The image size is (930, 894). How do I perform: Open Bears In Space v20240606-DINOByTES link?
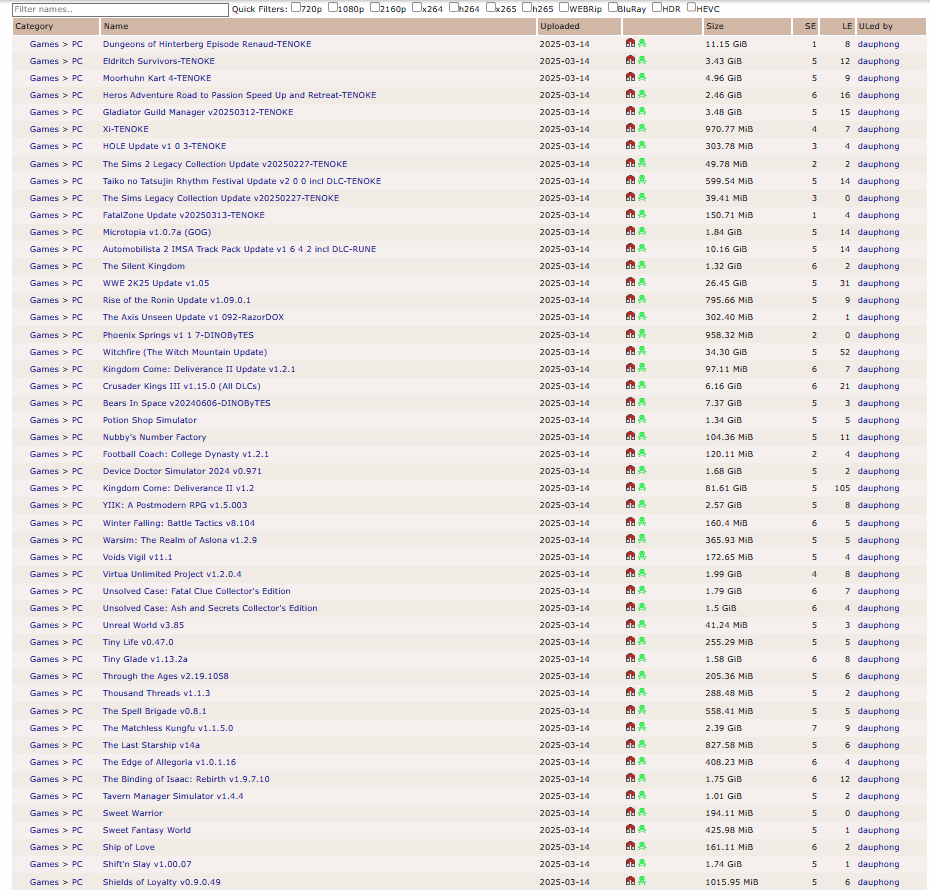click(x=186, y=403)
